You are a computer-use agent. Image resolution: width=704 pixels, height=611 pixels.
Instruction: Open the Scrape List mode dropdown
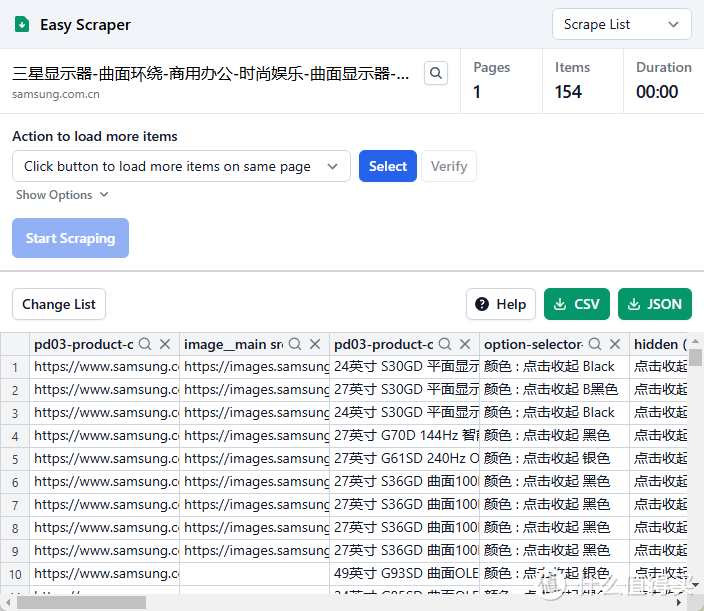[621, 24]
